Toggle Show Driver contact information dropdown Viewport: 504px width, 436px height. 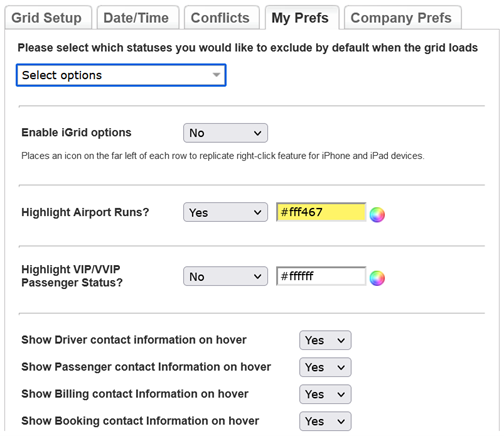(325, 340)
